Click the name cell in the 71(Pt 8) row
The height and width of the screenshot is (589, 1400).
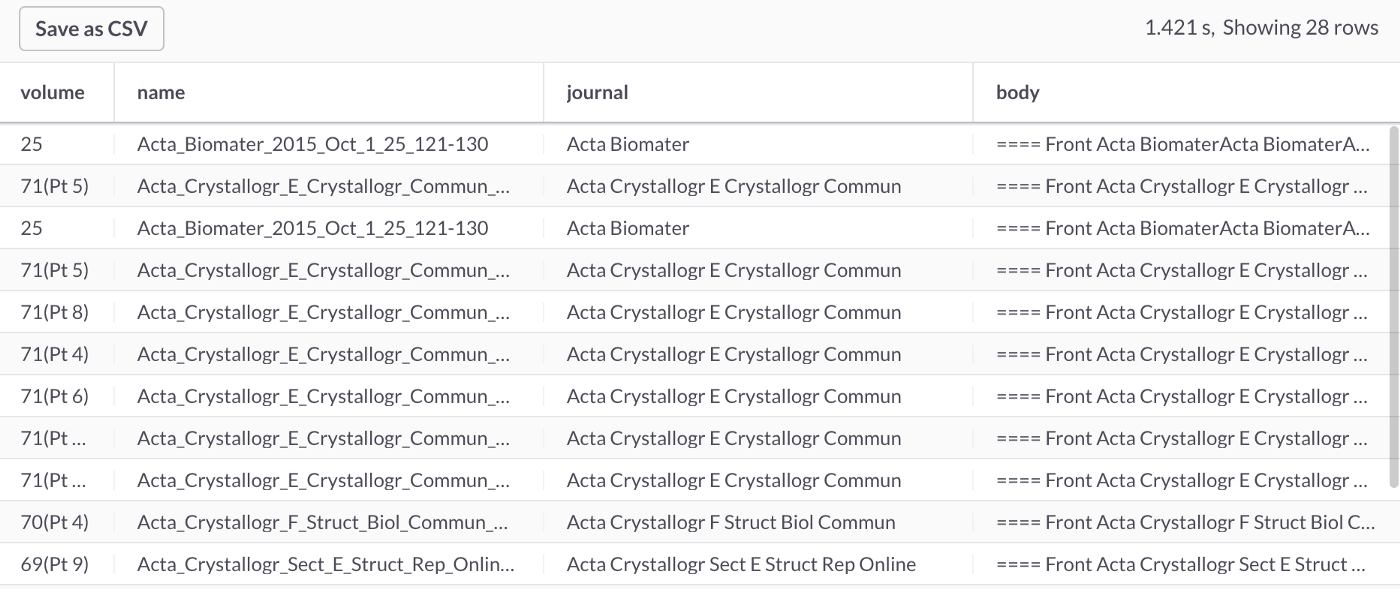click(324, 313)
